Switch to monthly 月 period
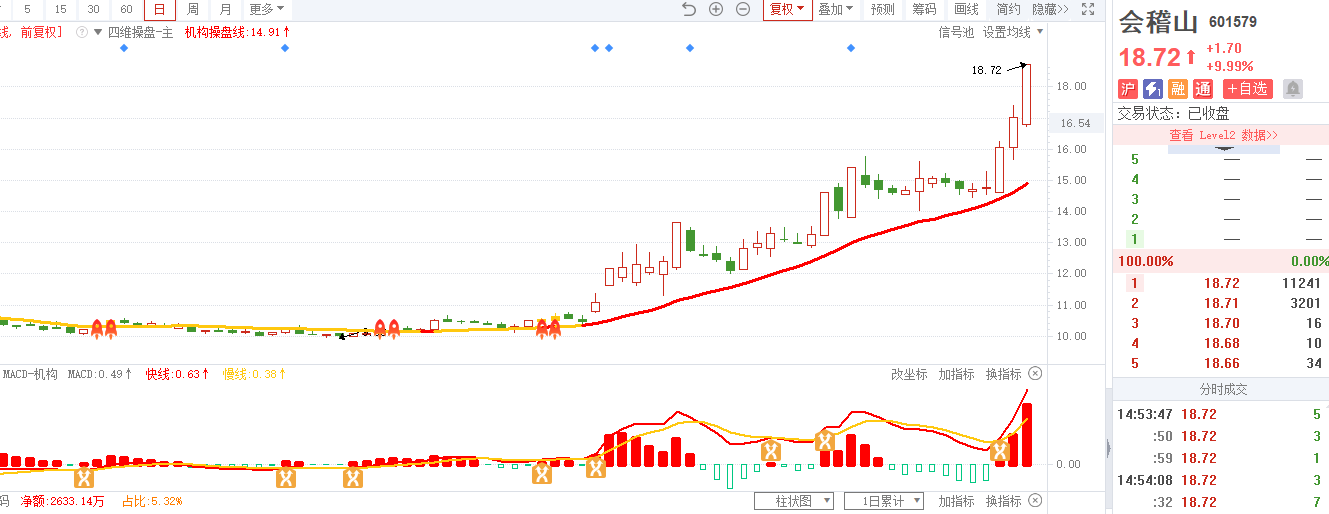Viewport: 1329px width, 514px height. tap(226, 9)
